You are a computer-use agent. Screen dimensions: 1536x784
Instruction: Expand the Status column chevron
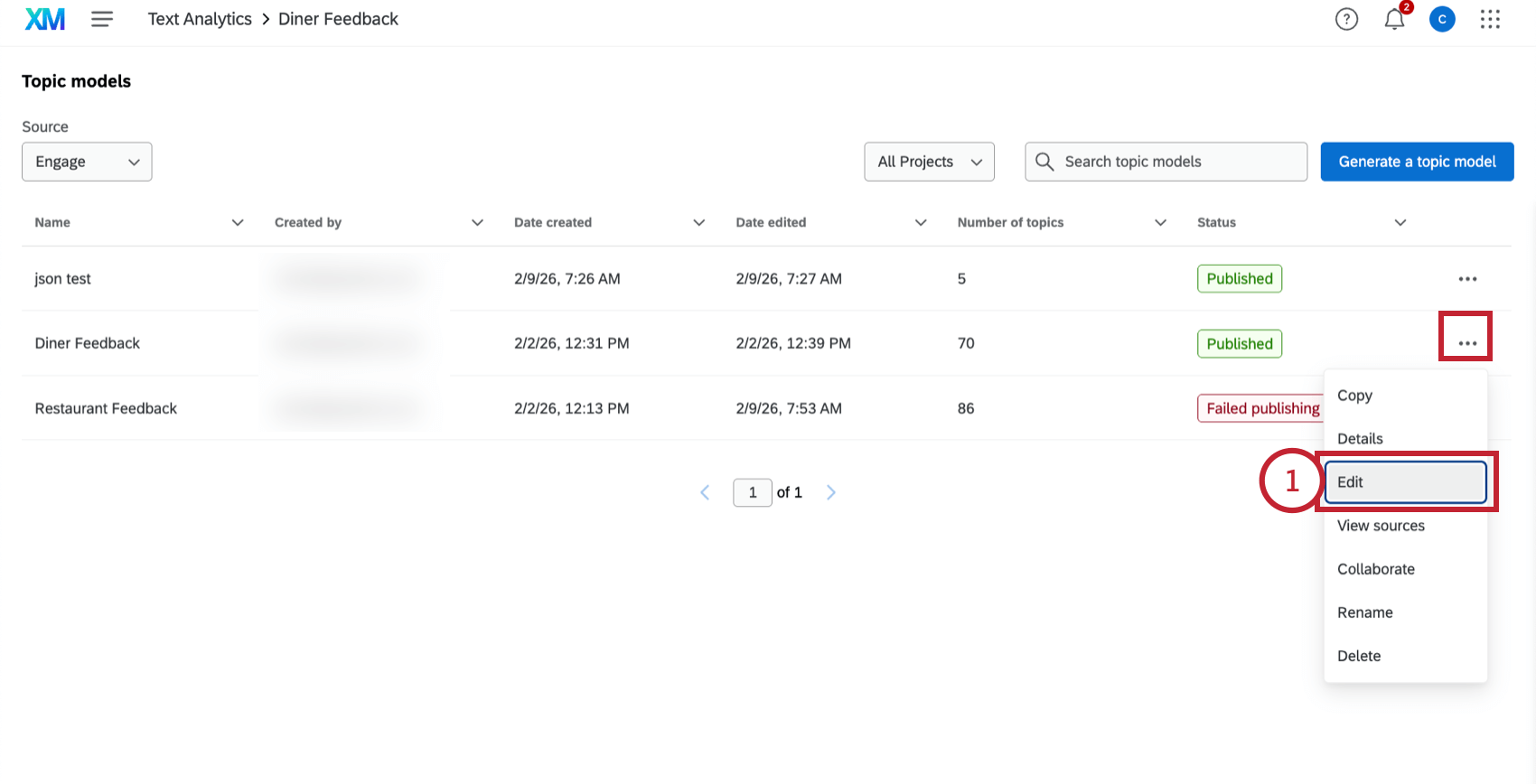click(x=1400, y=223)
